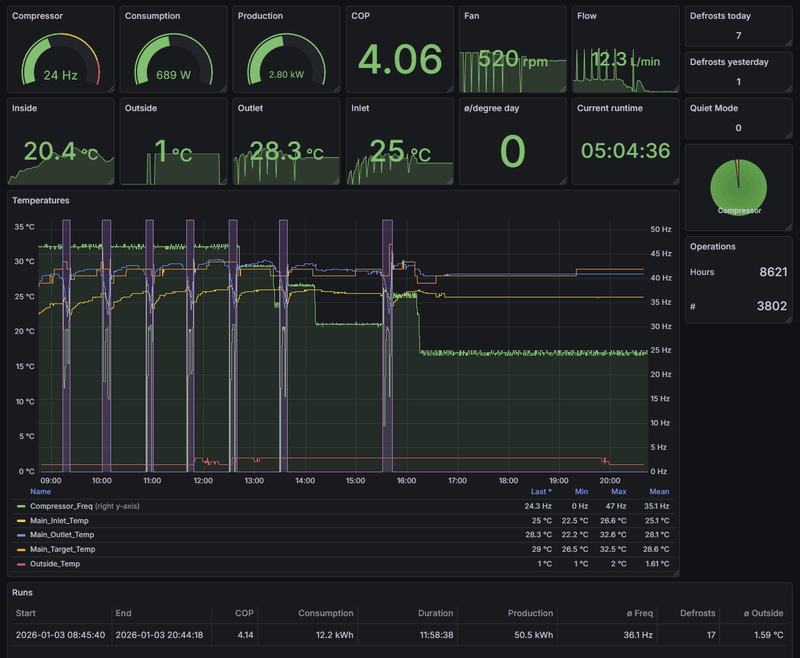Click the Defrosts yesterday panel resize handle
Screen dimensions: 800x658
[x=791, y=89]
